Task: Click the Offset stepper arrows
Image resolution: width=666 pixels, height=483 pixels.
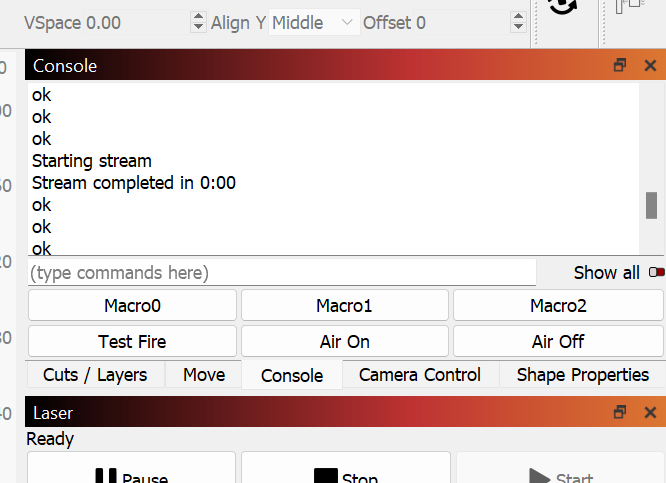Action: point(518,22)
